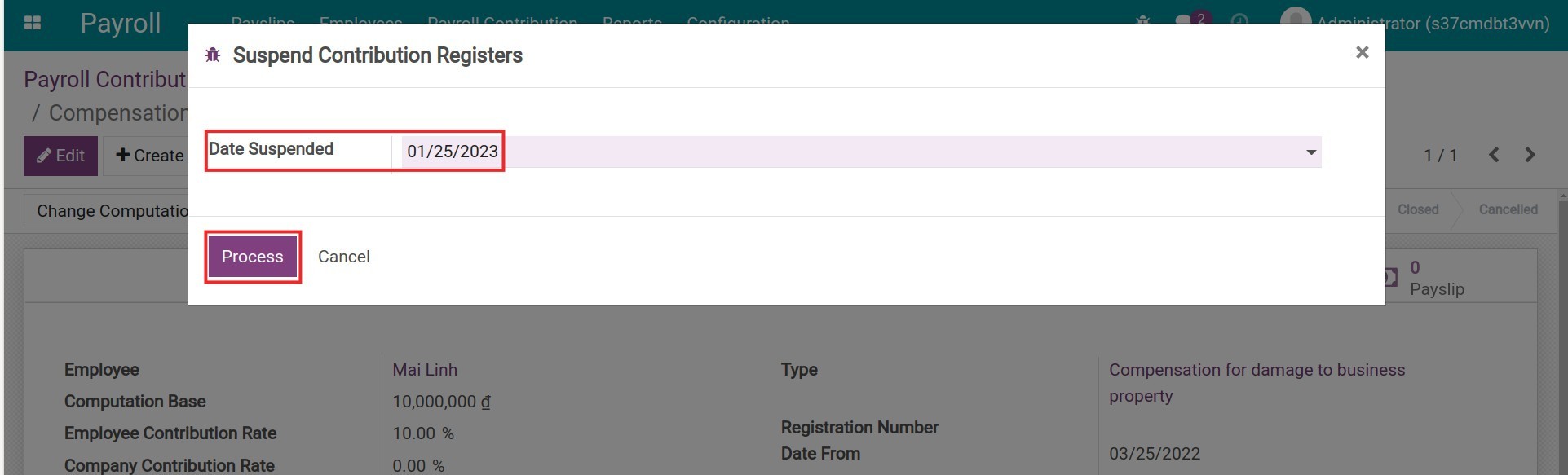The image size is (1568, 475).
Task: Go to the next record arrow
Action: (x=1530, y=155)
